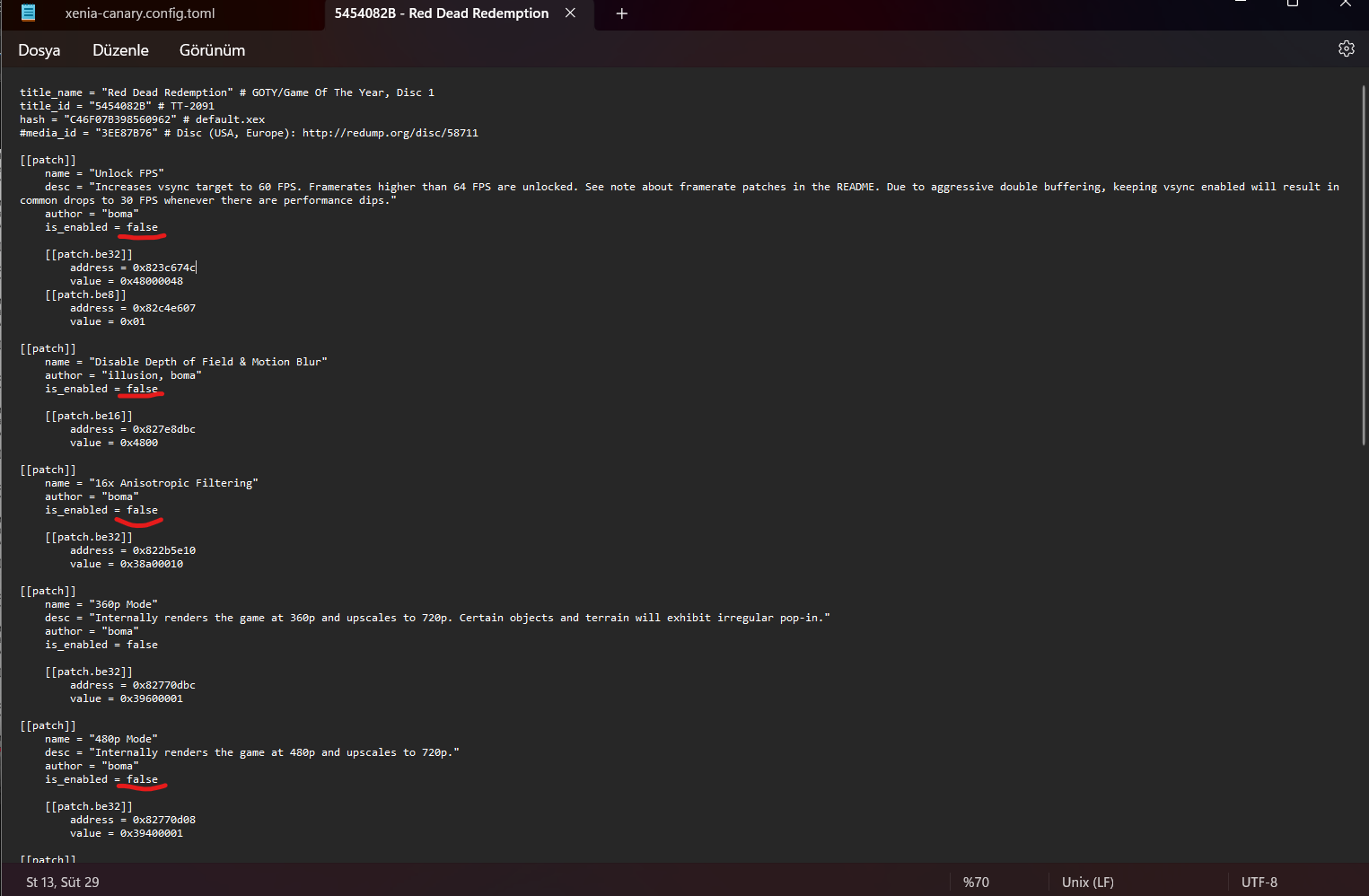Viewport: 1369px width, 896px height.
Task: Open the Düzenle menu
Action: 120,50
